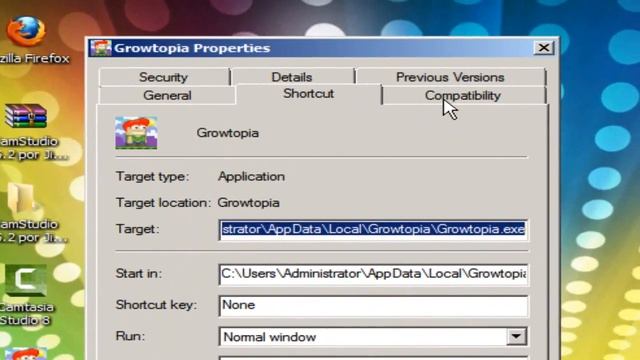Click the Shortcut key label
Viewport: 640px width, 360px height.
click(156, 305)
